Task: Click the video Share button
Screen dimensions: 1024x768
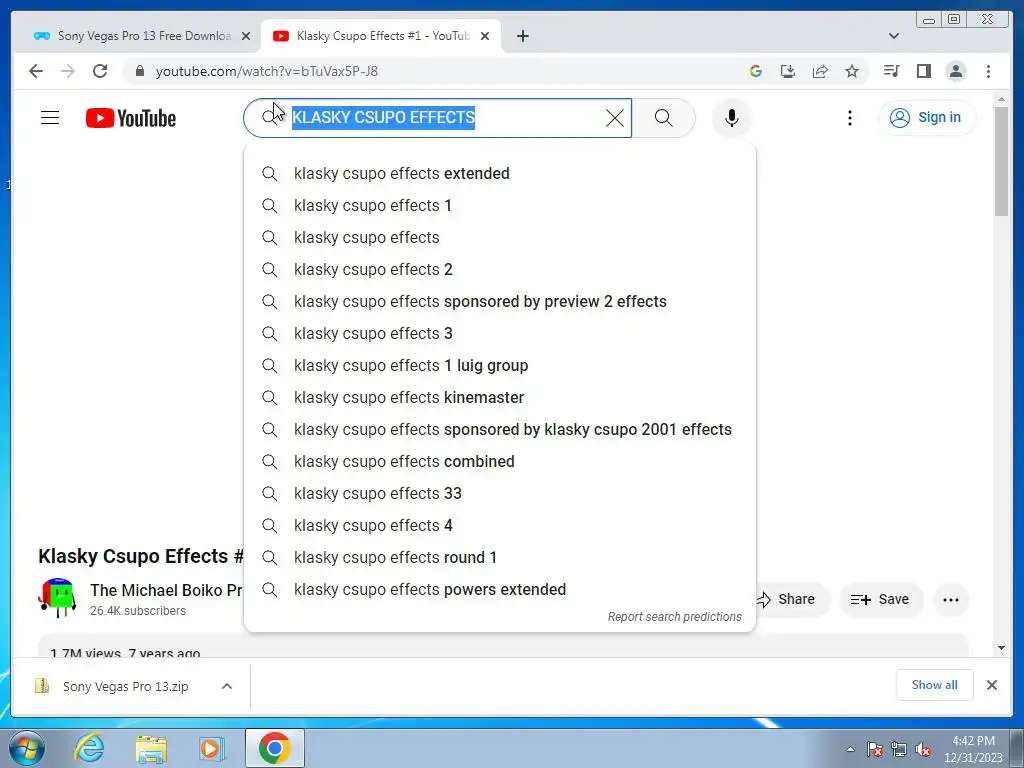Action: tap(792, 600)
